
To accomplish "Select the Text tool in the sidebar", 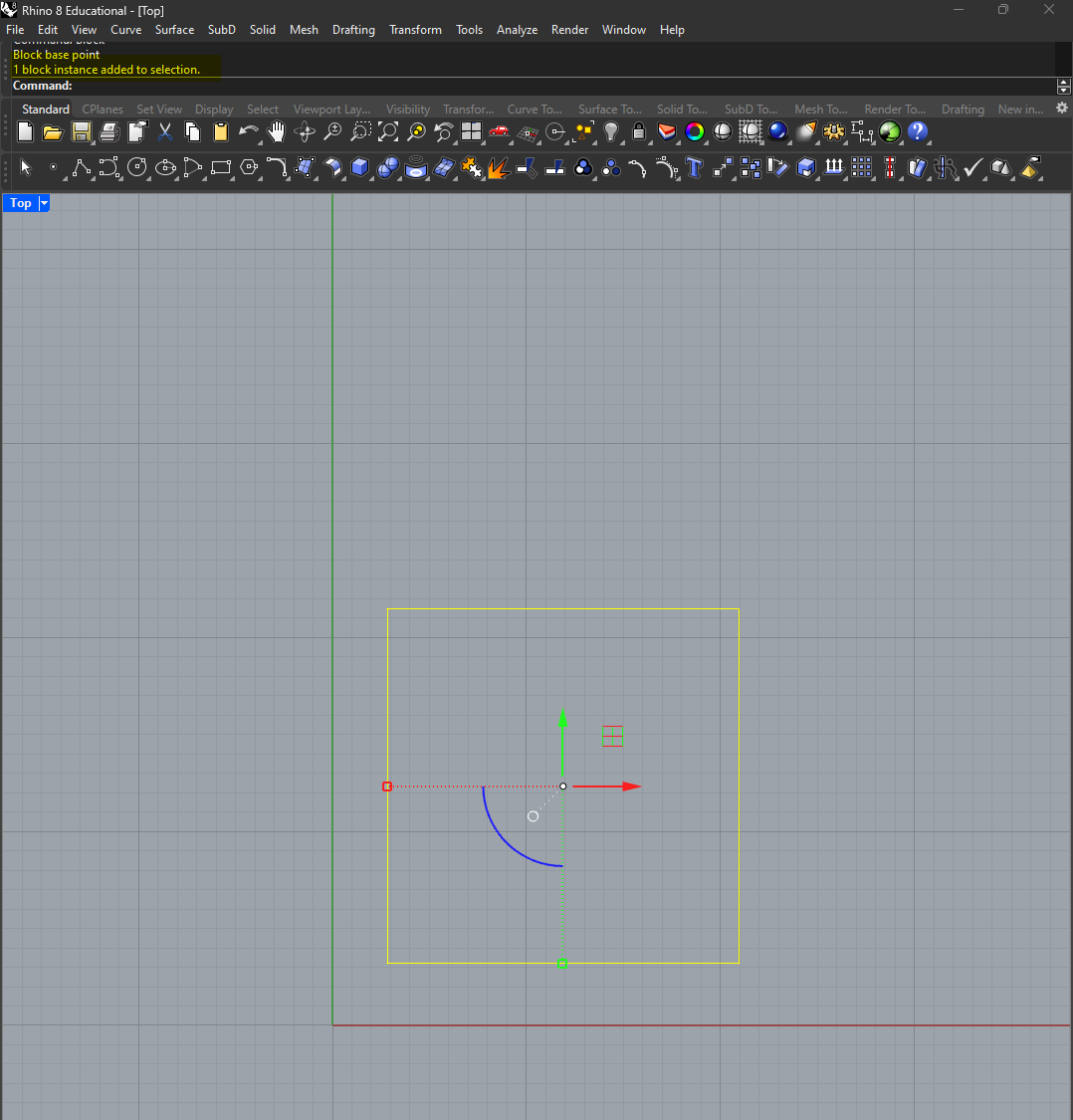I will 694,167.
